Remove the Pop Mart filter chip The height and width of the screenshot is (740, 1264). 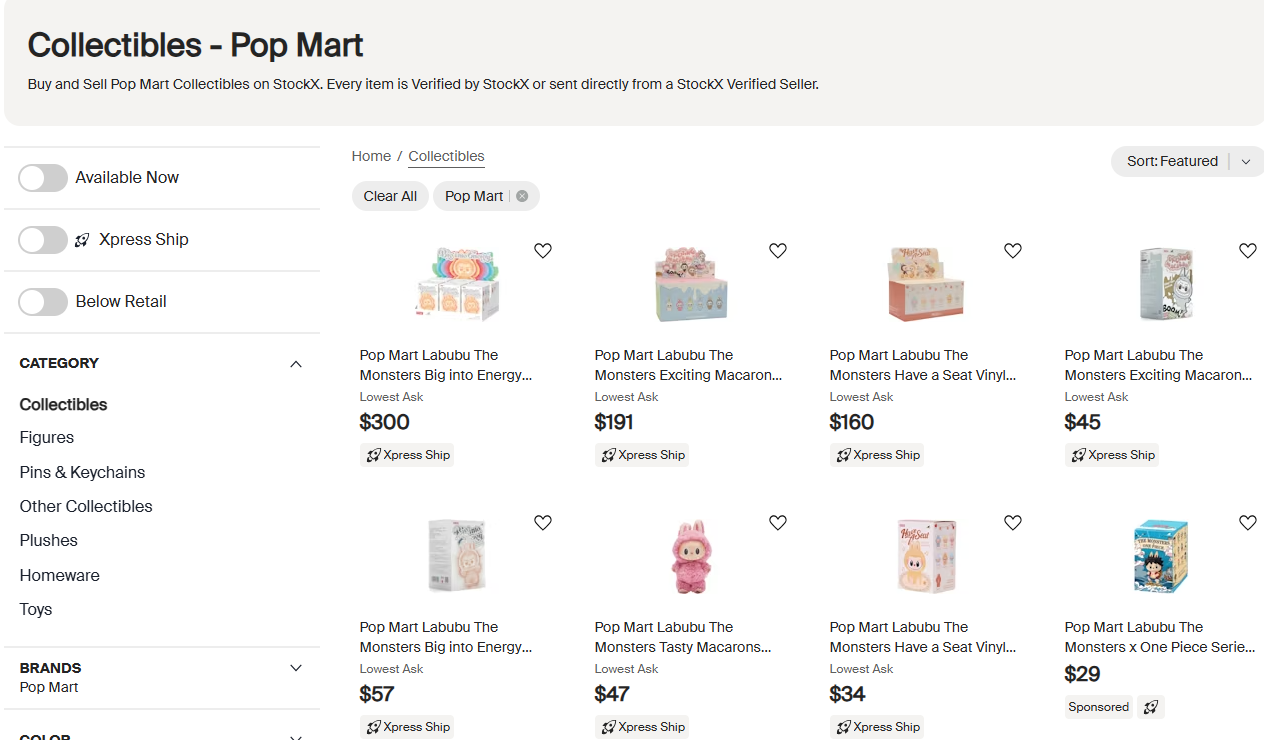click(x=522, y=196)
